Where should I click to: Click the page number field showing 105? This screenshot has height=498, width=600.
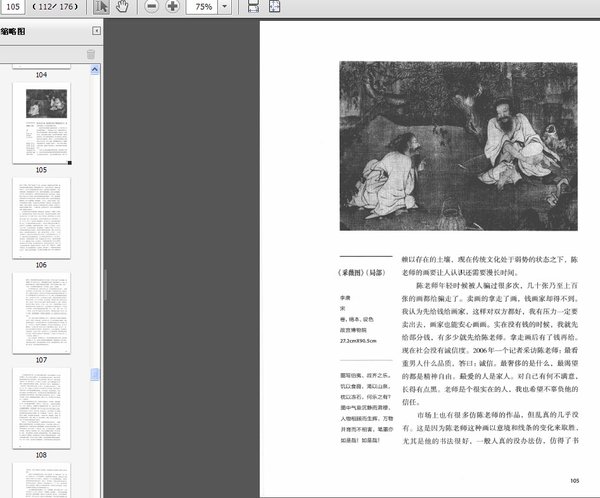[14, 8]
